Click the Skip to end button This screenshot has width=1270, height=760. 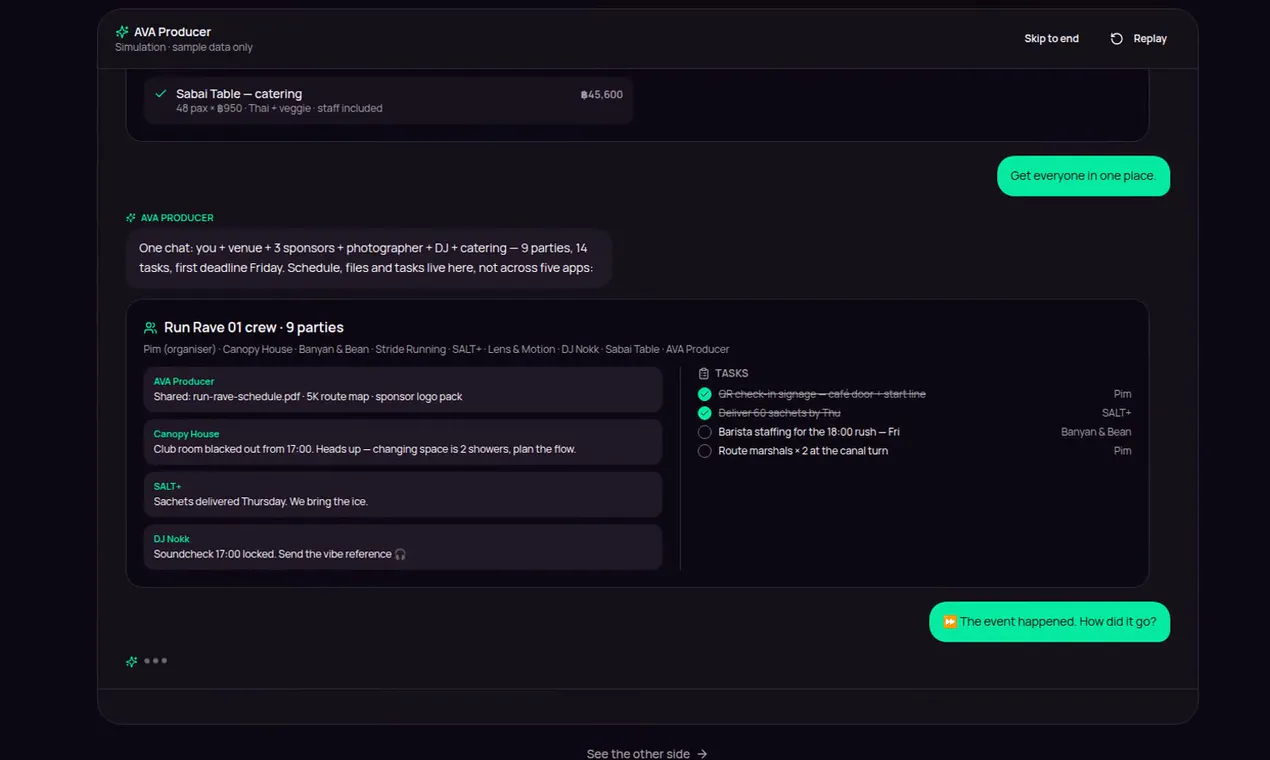[1051, 39]
